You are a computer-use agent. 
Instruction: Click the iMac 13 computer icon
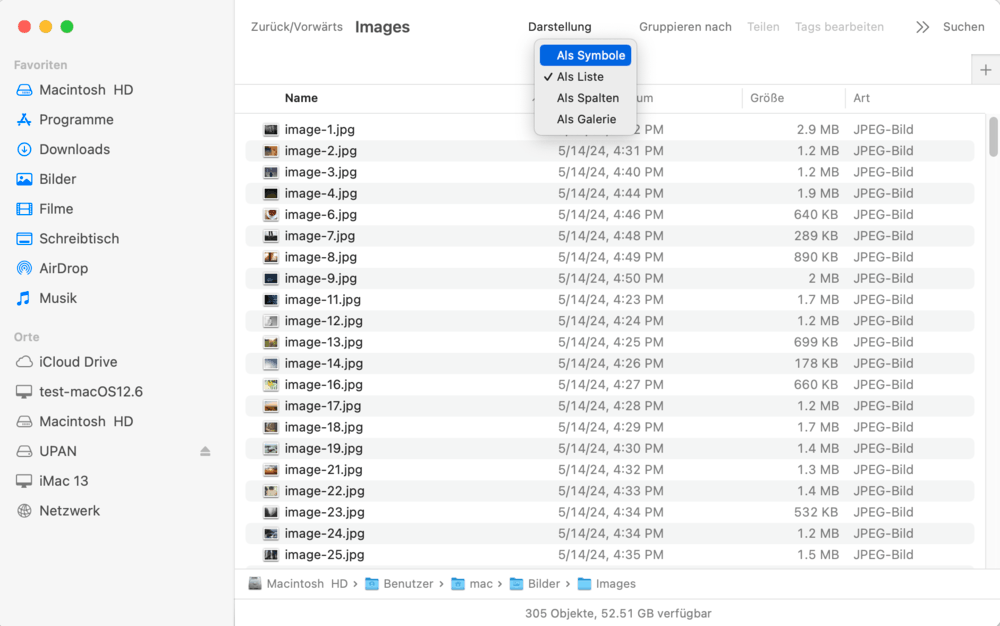click(x=24, y=481)
